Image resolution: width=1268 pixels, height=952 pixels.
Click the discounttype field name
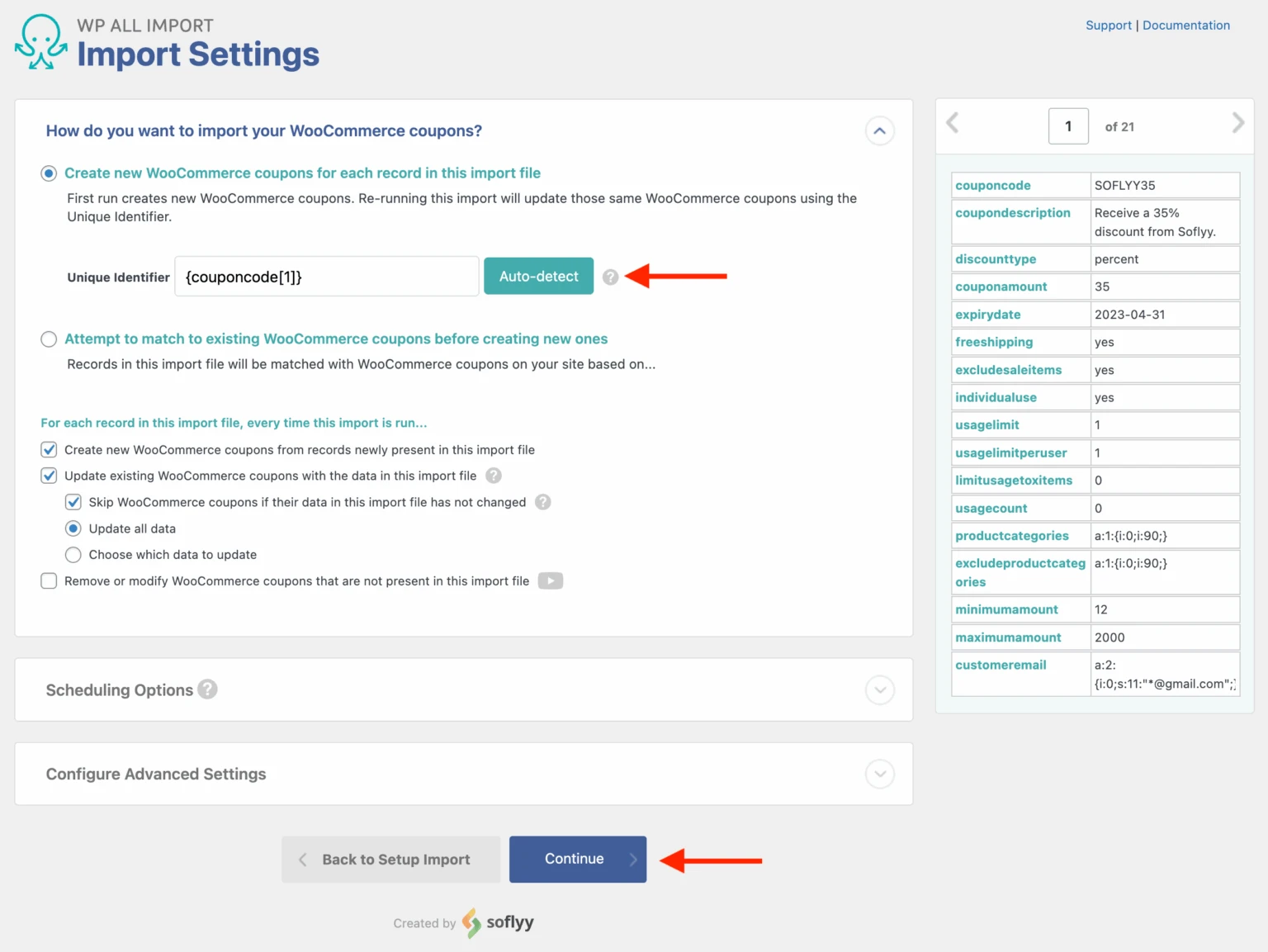click(x=996, y=259)
